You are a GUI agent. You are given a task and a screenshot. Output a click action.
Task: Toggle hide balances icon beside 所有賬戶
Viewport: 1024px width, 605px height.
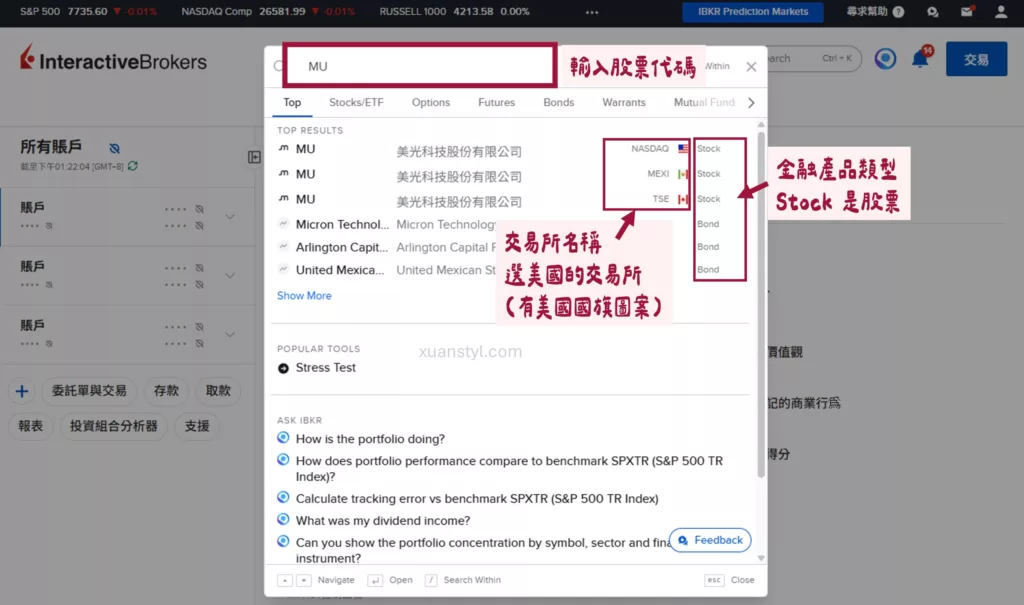click(114, 148)
